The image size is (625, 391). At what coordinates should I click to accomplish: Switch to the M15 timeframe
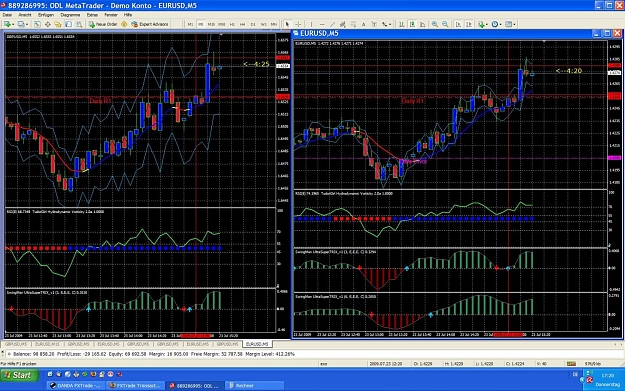pyautogui.click(x=211, y=24)
